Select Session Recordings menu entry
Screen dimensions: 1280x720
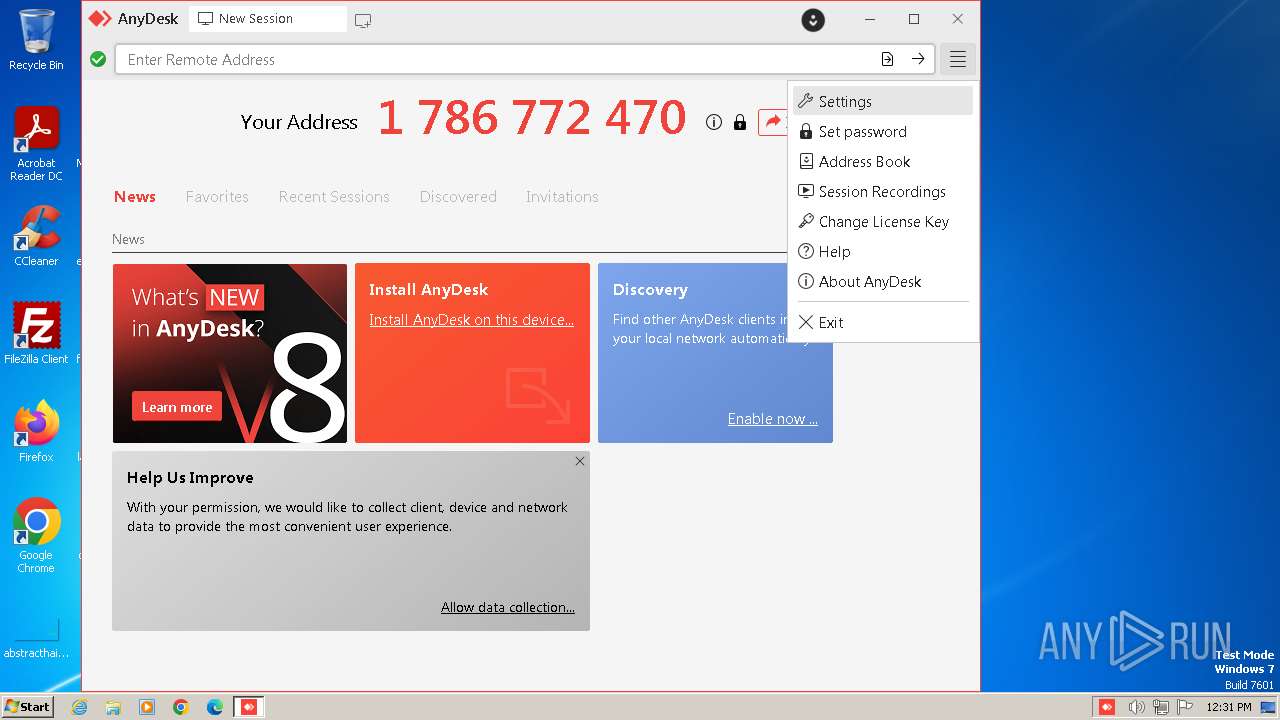(x=882, y=191)
